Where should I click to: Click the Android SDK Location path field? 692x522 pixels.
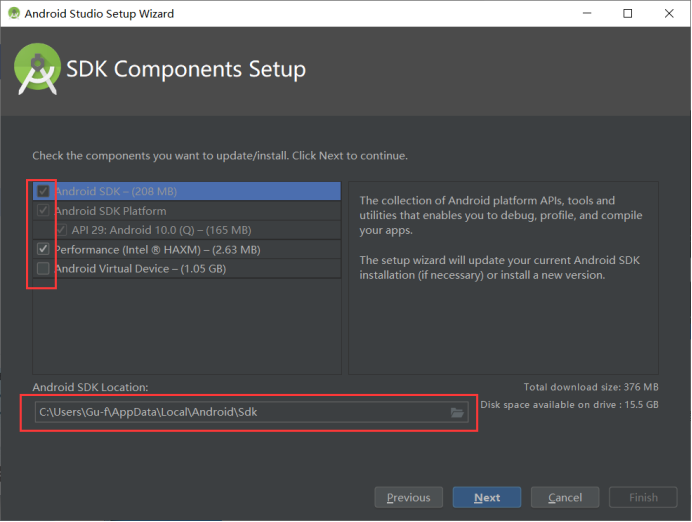point(252,412)
